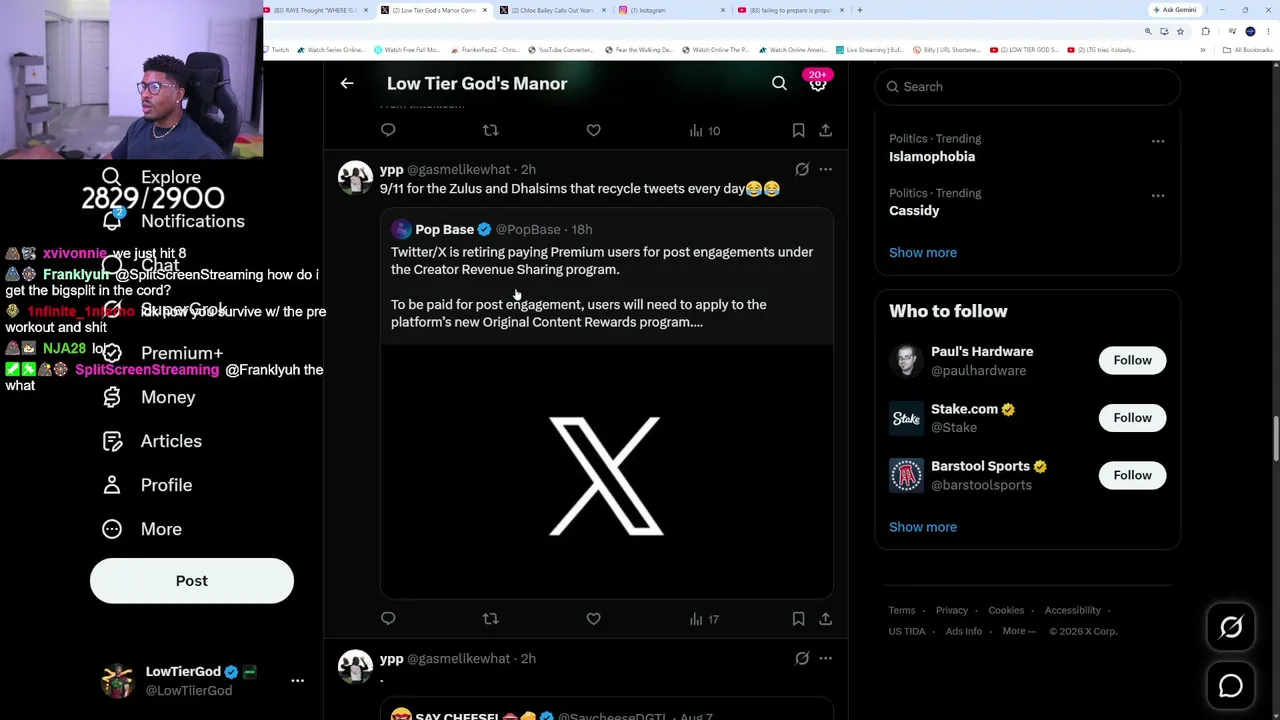Click the Explore magnifier in sidebar
This screenshot has width=1280, height=720.
click(x=112, y=177)
